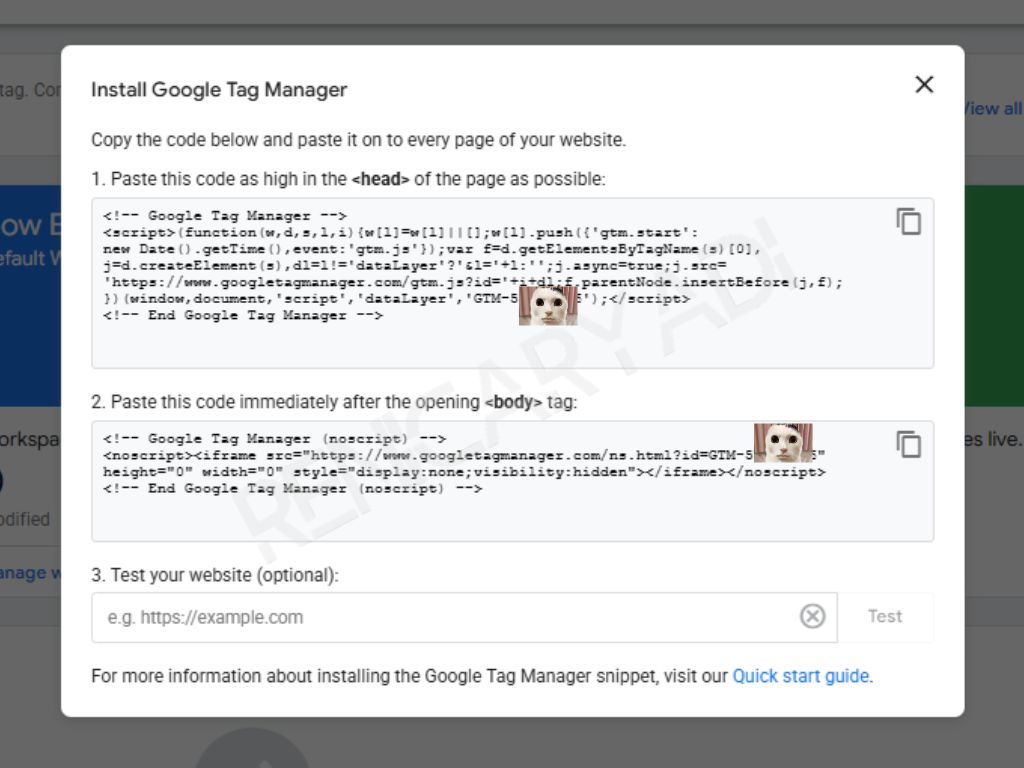The height and width of the screenshot is (768, 1024).
Task: Click the 'Copy the code below' instruction text
Action: [x=359, y=140]
